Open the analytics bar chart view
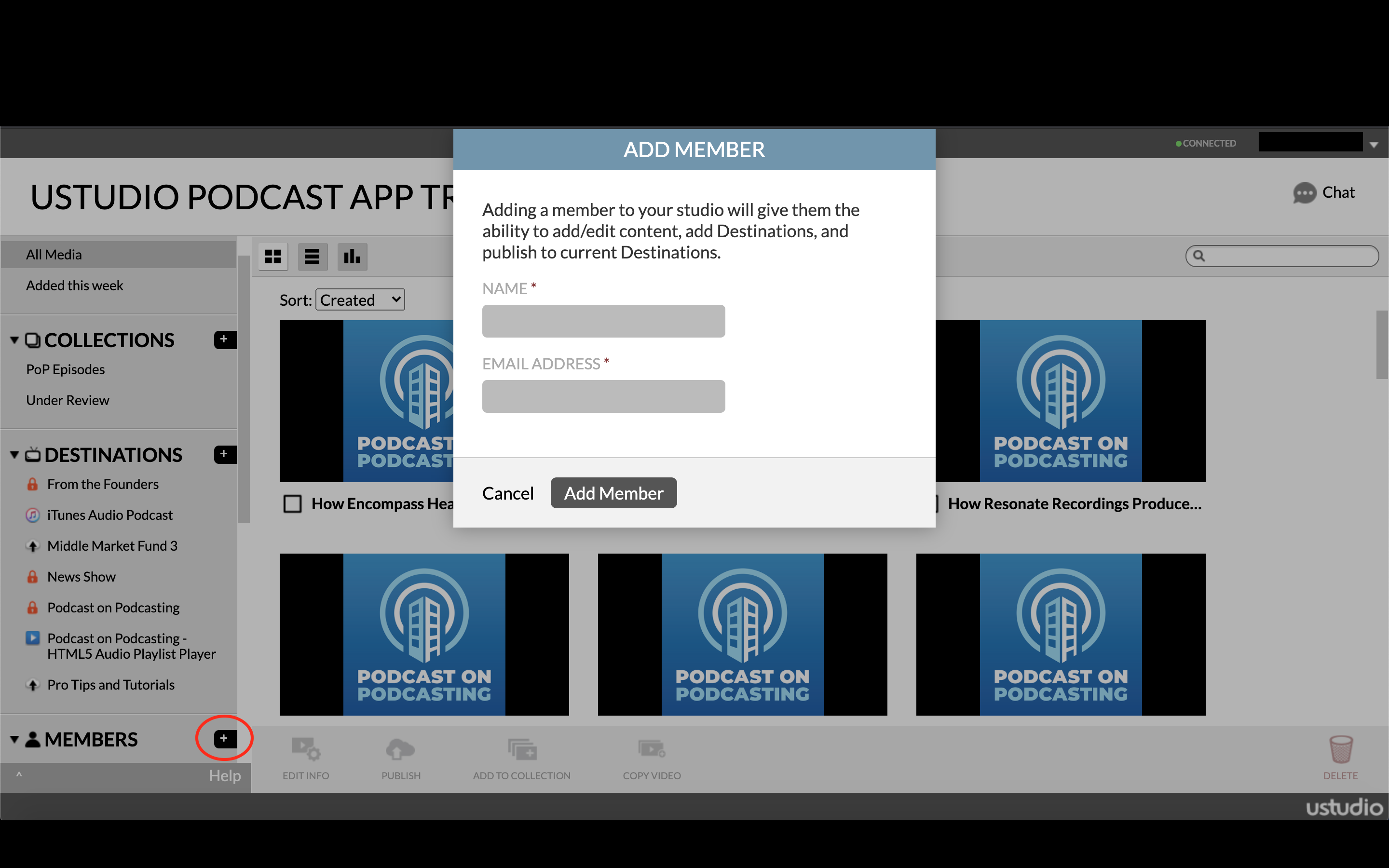The image size is (1389, 868). click(x=352, y=256)
